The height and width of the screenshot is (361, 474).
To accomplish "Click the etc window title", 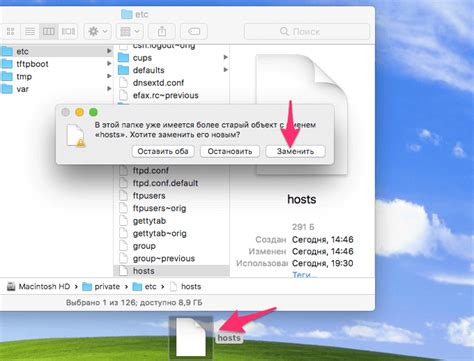I will click(x=135, y=14).
